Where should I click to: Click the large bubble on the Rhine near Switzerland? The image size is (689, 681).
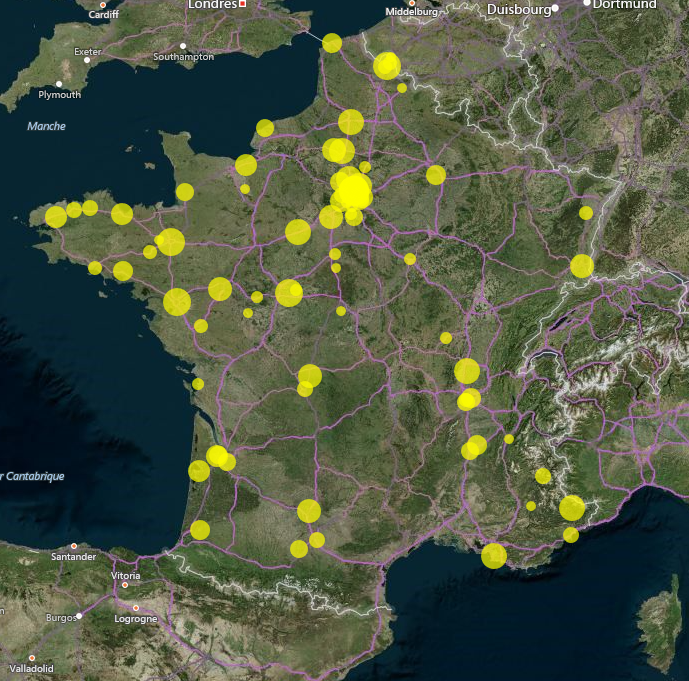[x=582, y=266]
